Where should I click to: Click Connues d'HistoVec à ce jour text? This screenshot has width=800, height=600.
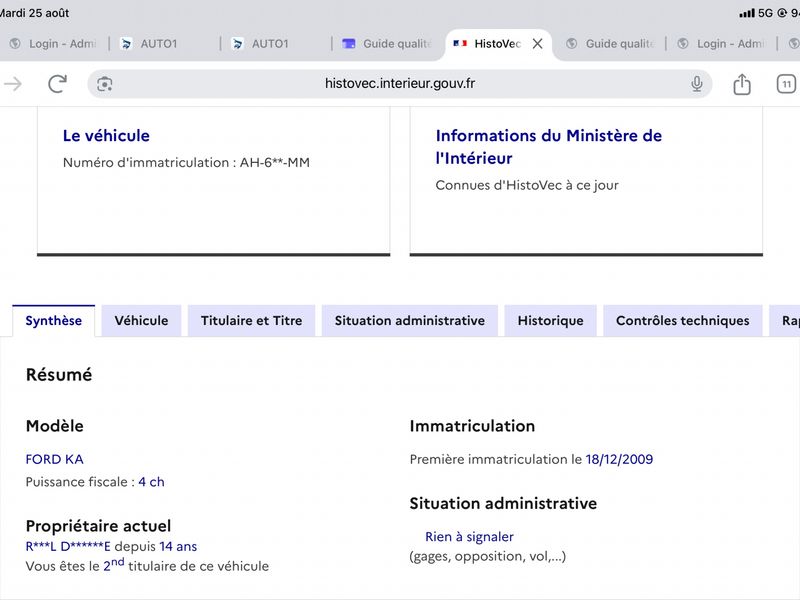(x=527, y=185)
